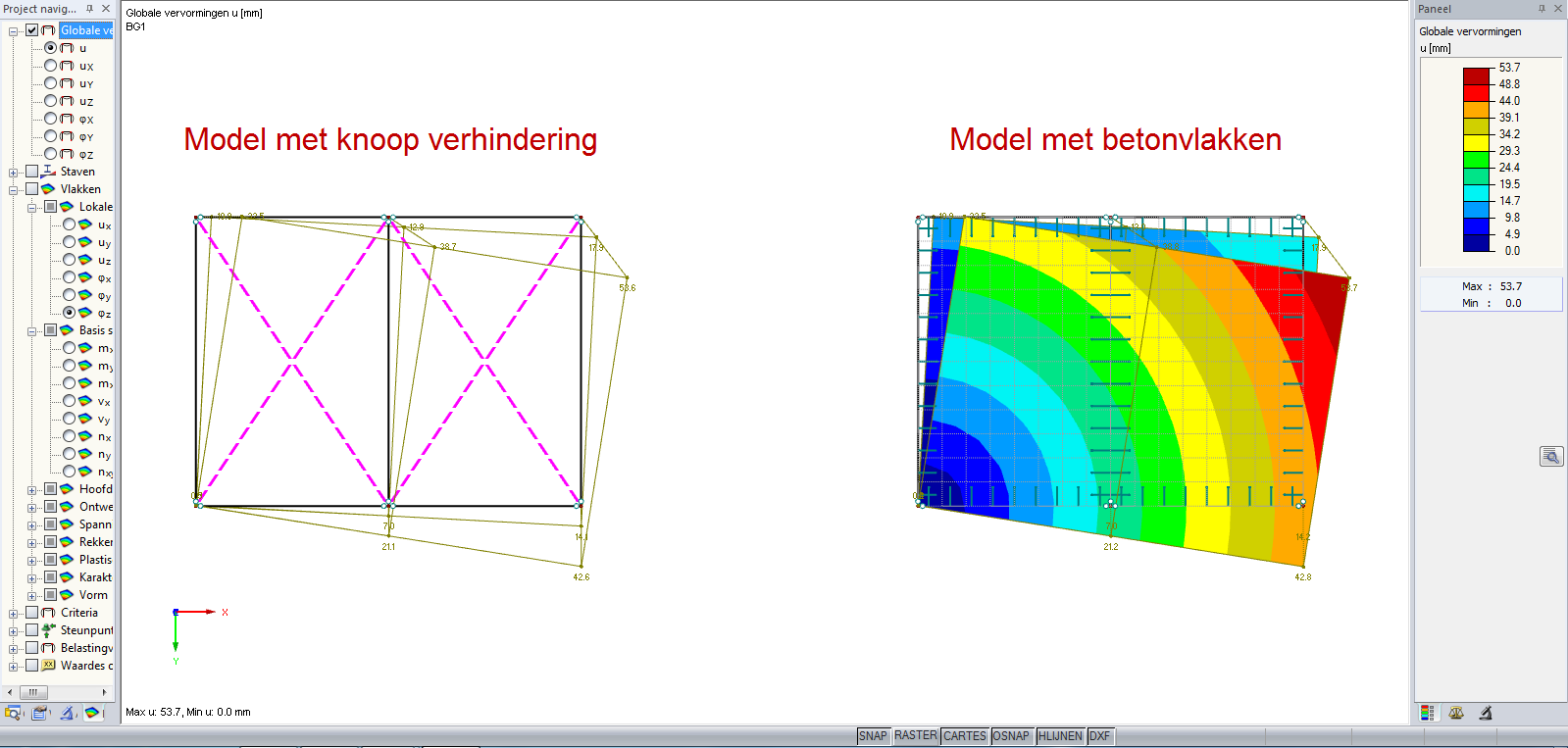Collapse the Lokale sub-node under Vlakken
Viewport: 1568px width, 748px height.
click(32, 208)
